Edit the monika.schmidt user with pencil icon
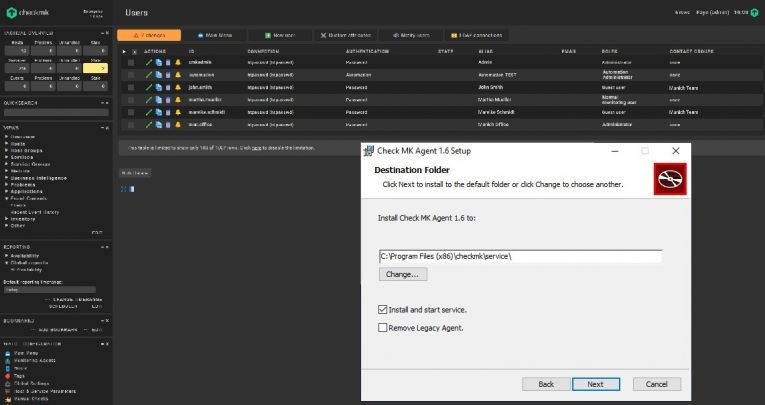Screen dimensions: 765x405 pyautogui.click(x=149, y=112)
